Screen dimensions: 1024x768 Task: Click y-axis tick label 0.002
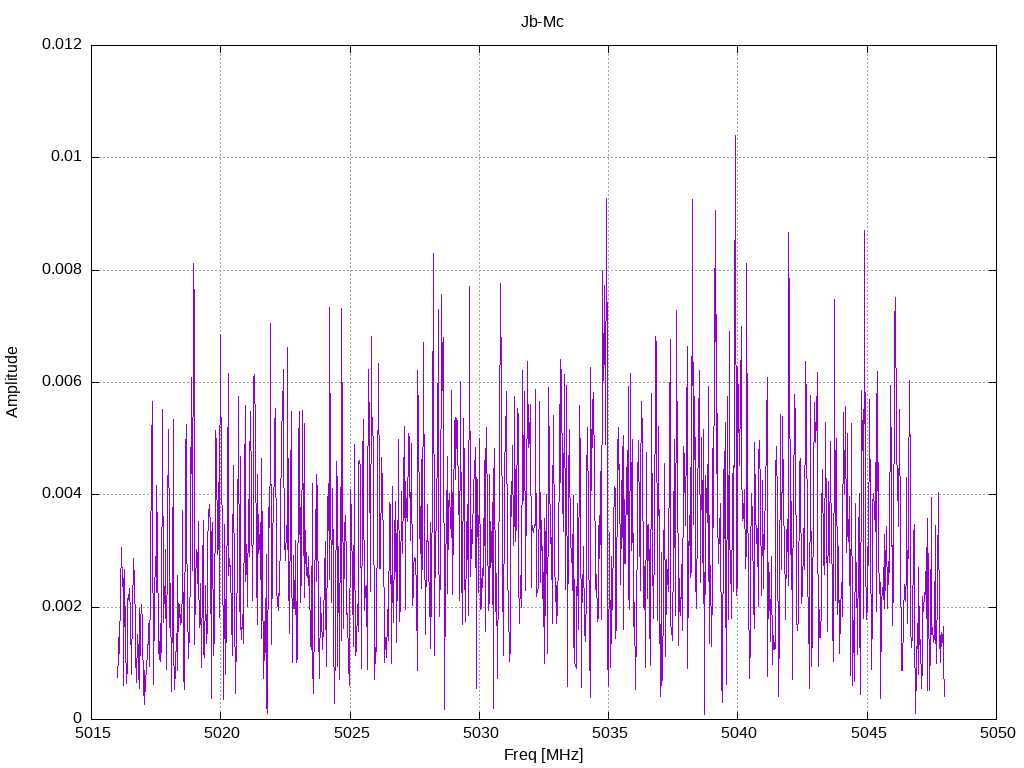point(62,606)
